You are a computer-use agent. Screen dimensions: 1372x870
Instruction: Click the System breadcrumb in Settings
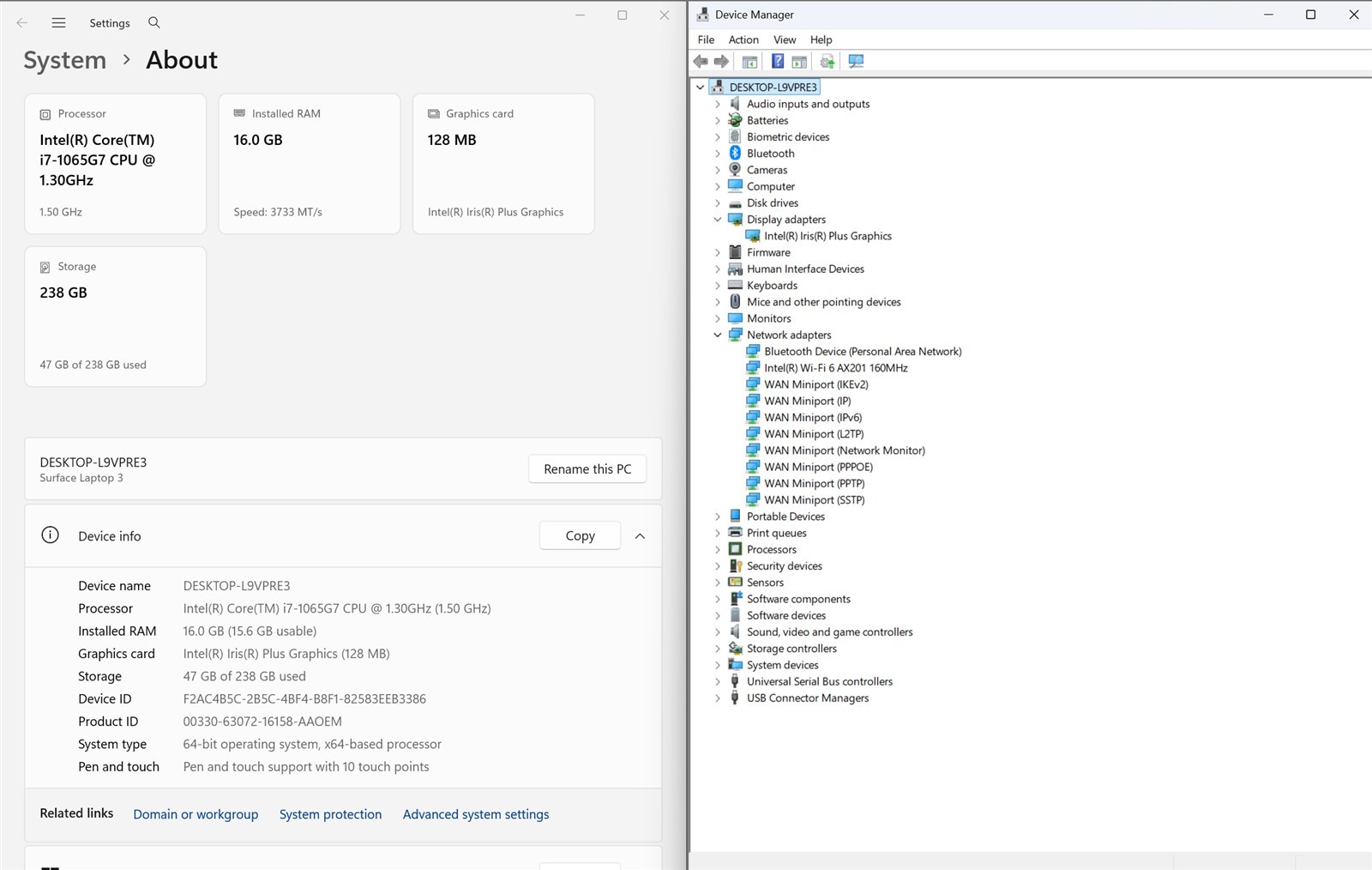[x=65, y=60]
